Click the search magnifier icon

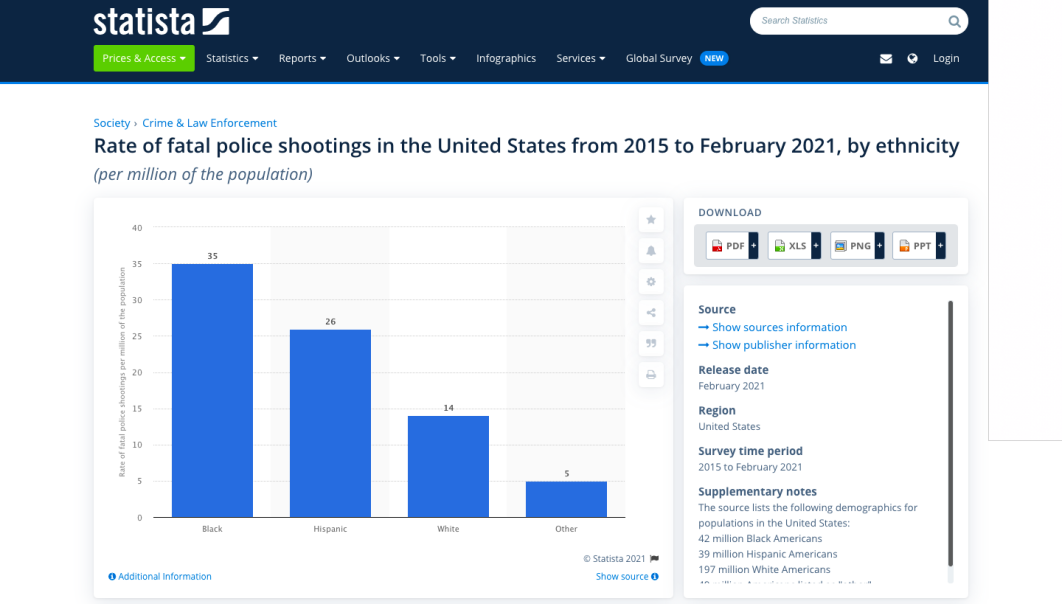click(x=954, y=21)
